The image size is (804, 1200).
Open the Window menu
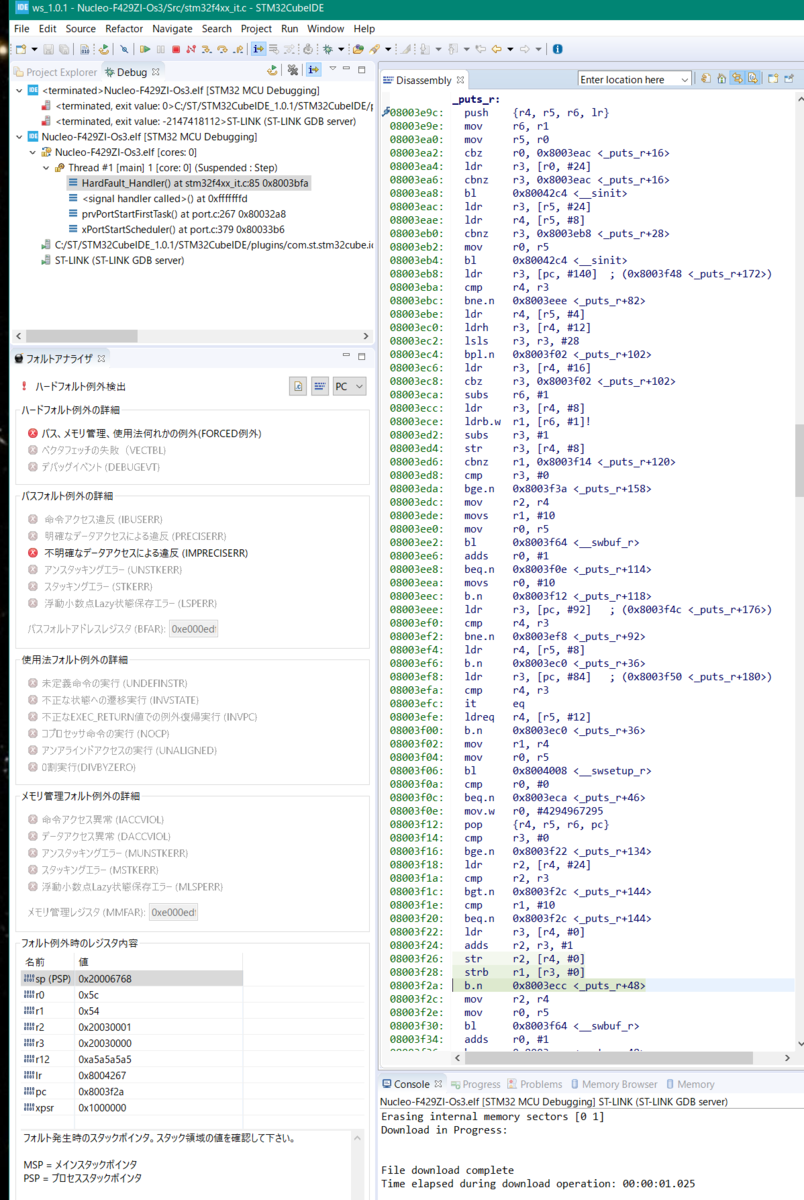[326, 29]
